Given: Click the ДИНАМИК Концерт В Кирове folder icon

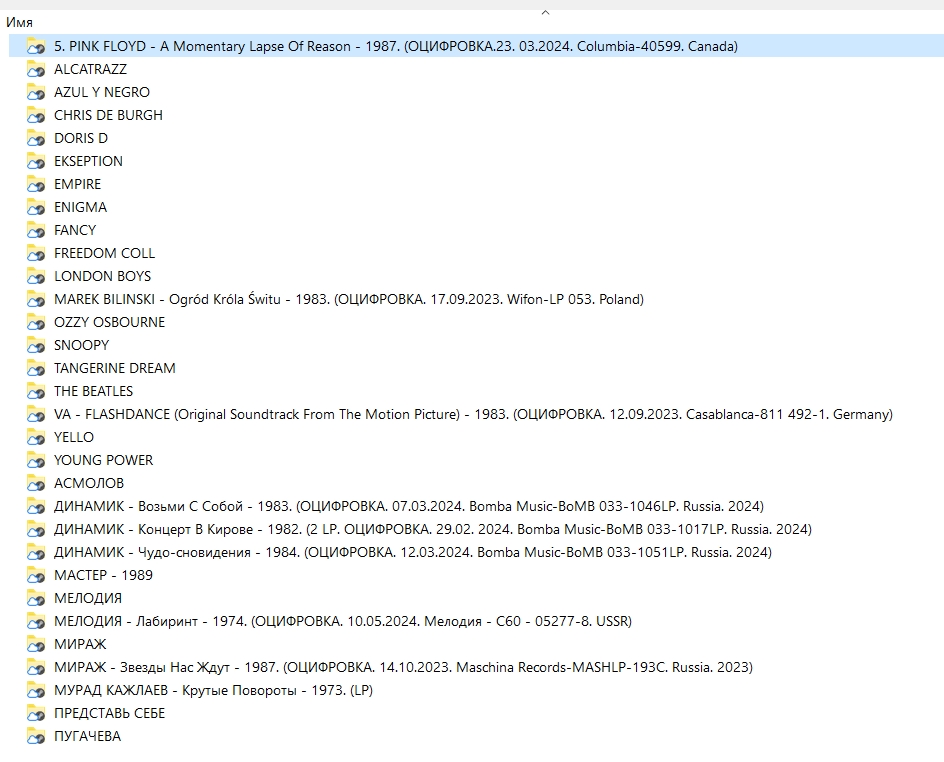Looking at the screenshot, I should (36, 529).
